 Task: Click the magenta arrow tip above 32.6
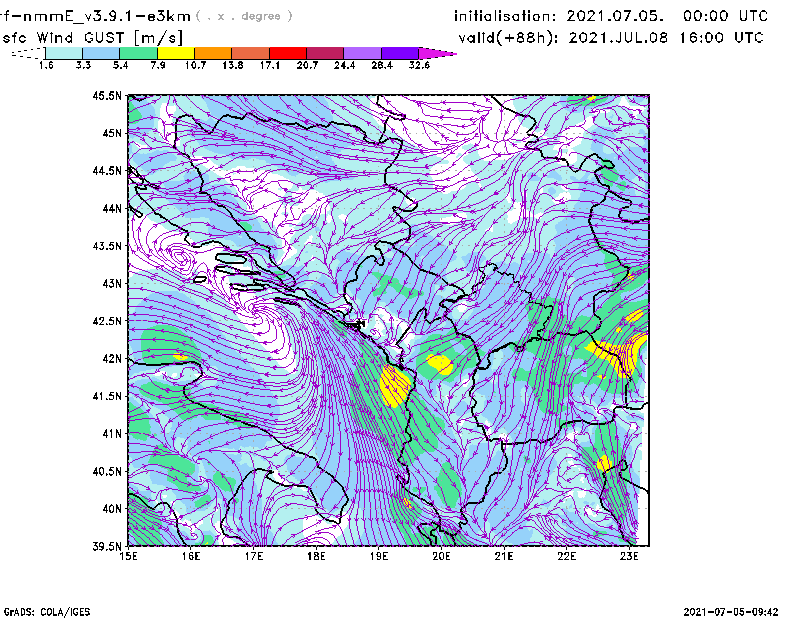(x=437, y=53)
